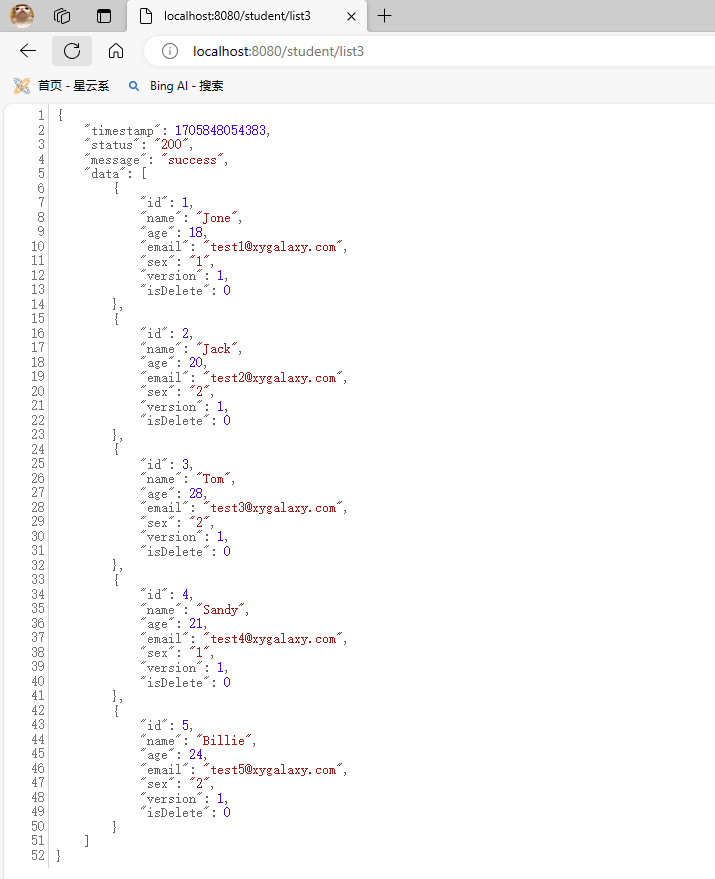Click the name value "Billie"

[x=227, y=741]
